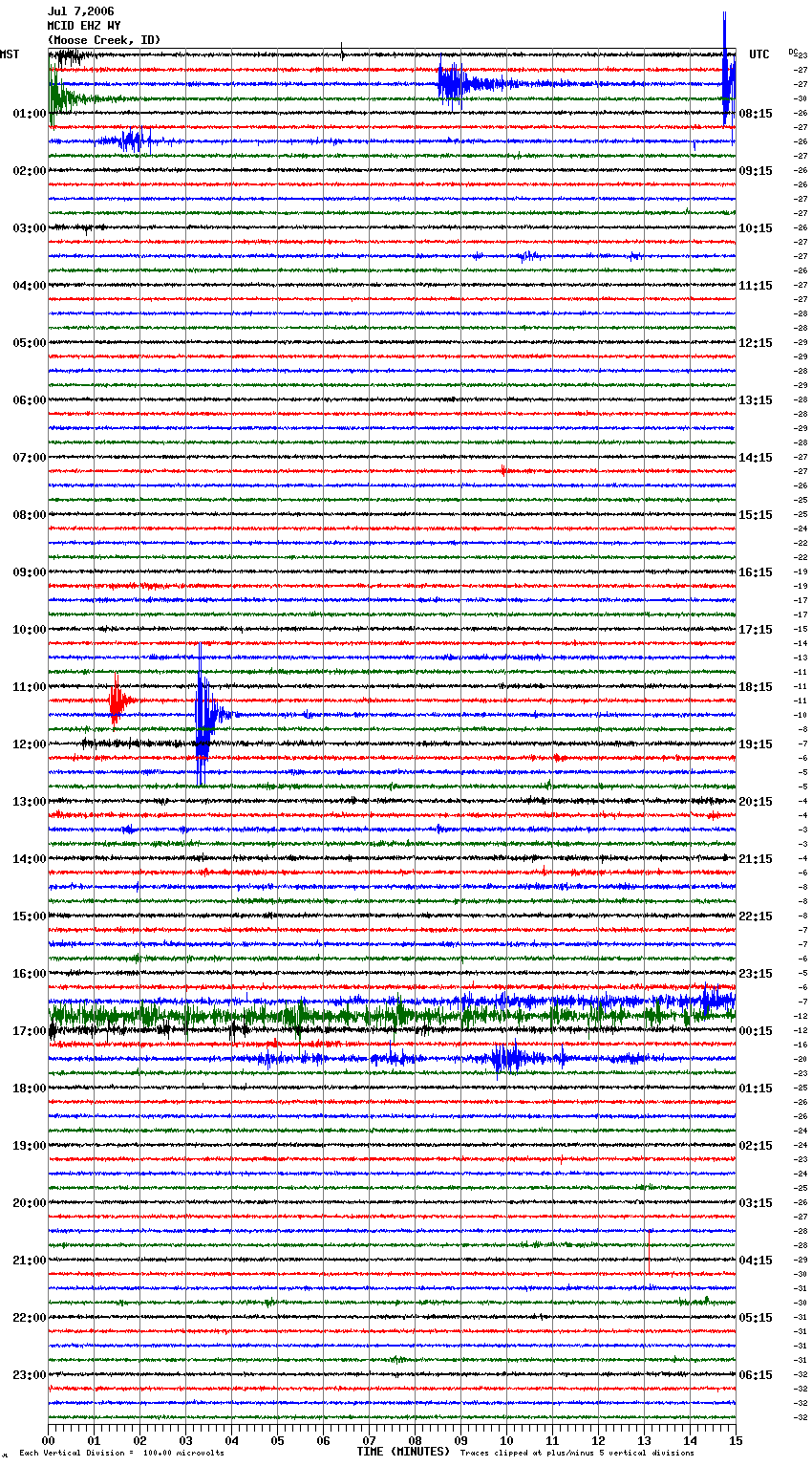Select the "22:00" MST time label

coord(30,1318)
